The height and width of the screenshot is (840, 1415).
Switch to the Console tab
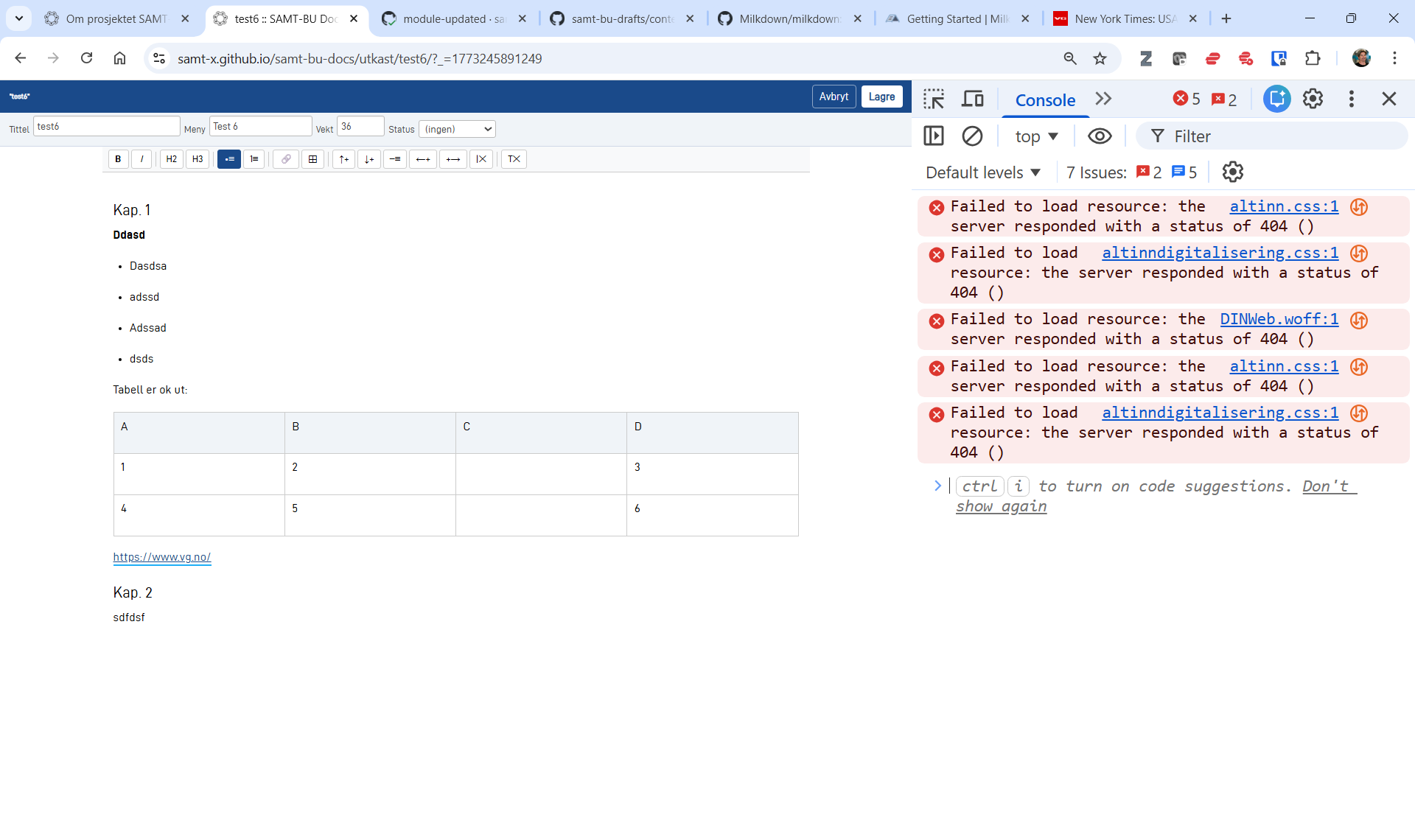(1045, 100)
